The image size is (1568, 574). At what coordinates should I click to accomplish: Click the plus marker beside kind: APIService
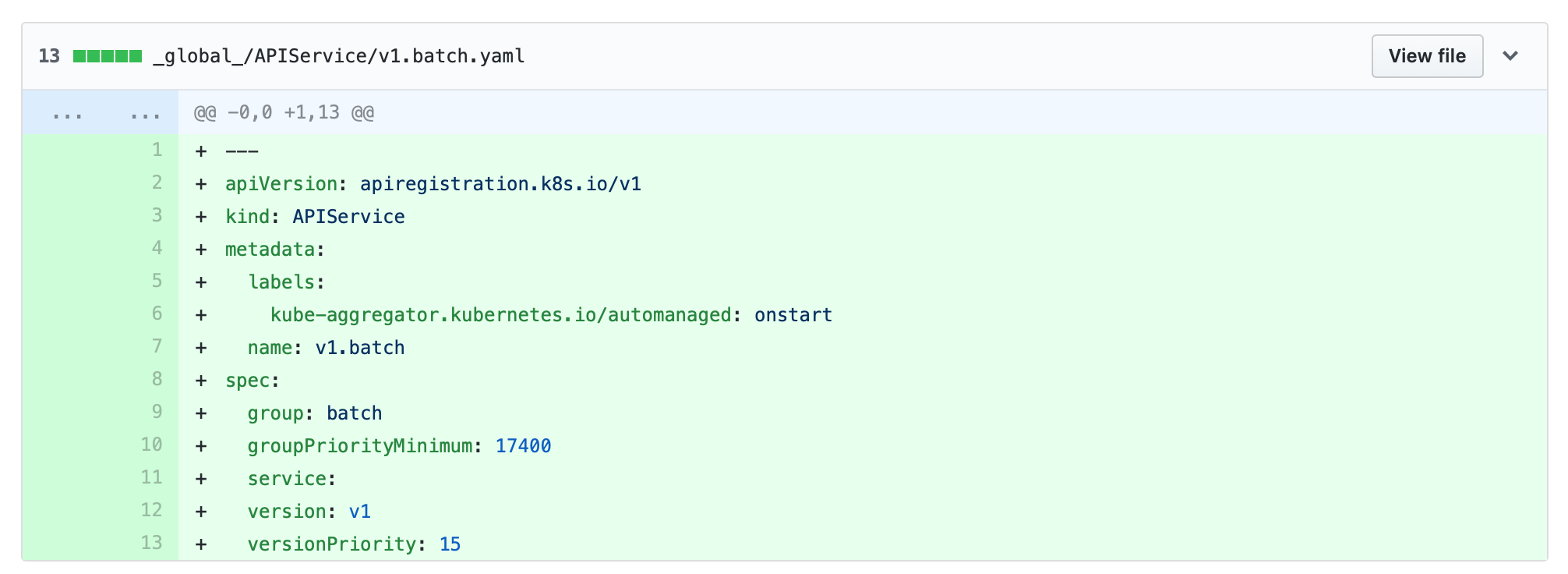pos(200,216)
